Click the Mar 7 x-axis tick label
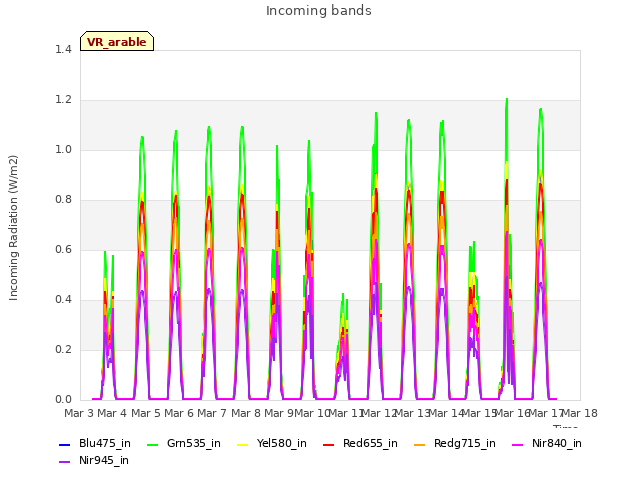Viewport: 640px width, 480px height. point(212,413)
